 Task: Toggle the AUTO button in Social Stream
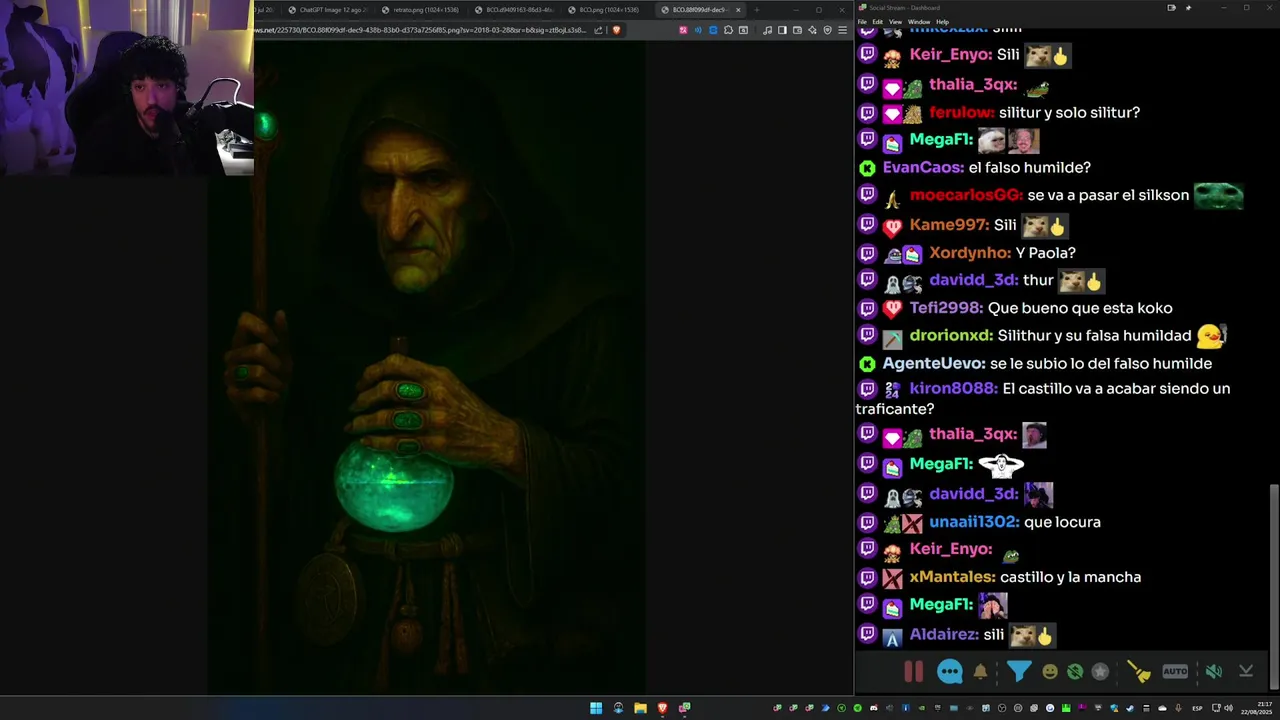pyautogui.click(x=1175, y=672)
